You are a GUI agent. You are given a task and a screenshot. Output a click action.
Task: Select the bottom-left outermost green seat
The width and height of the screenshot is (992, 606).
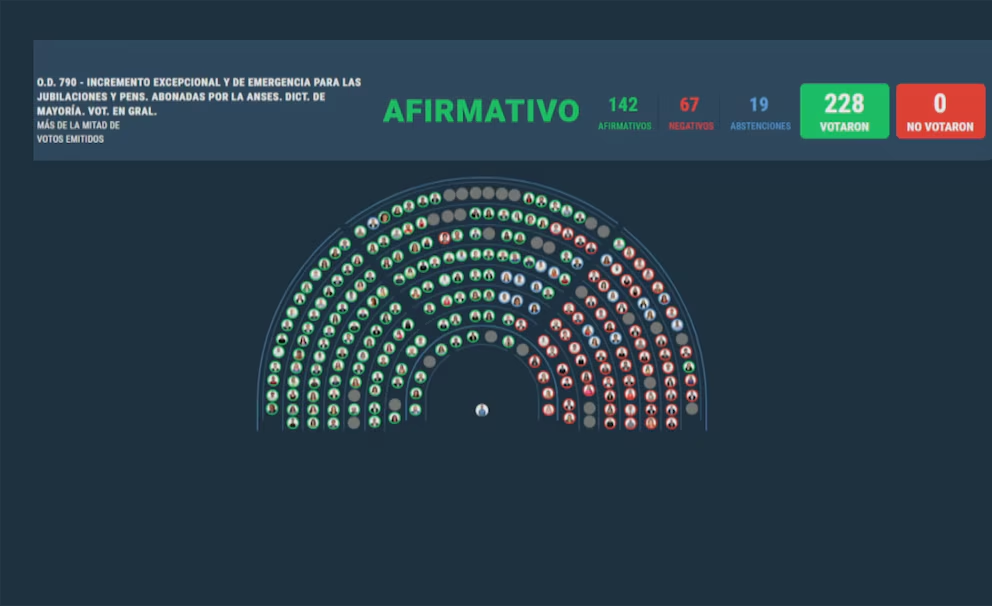point(271,409)
